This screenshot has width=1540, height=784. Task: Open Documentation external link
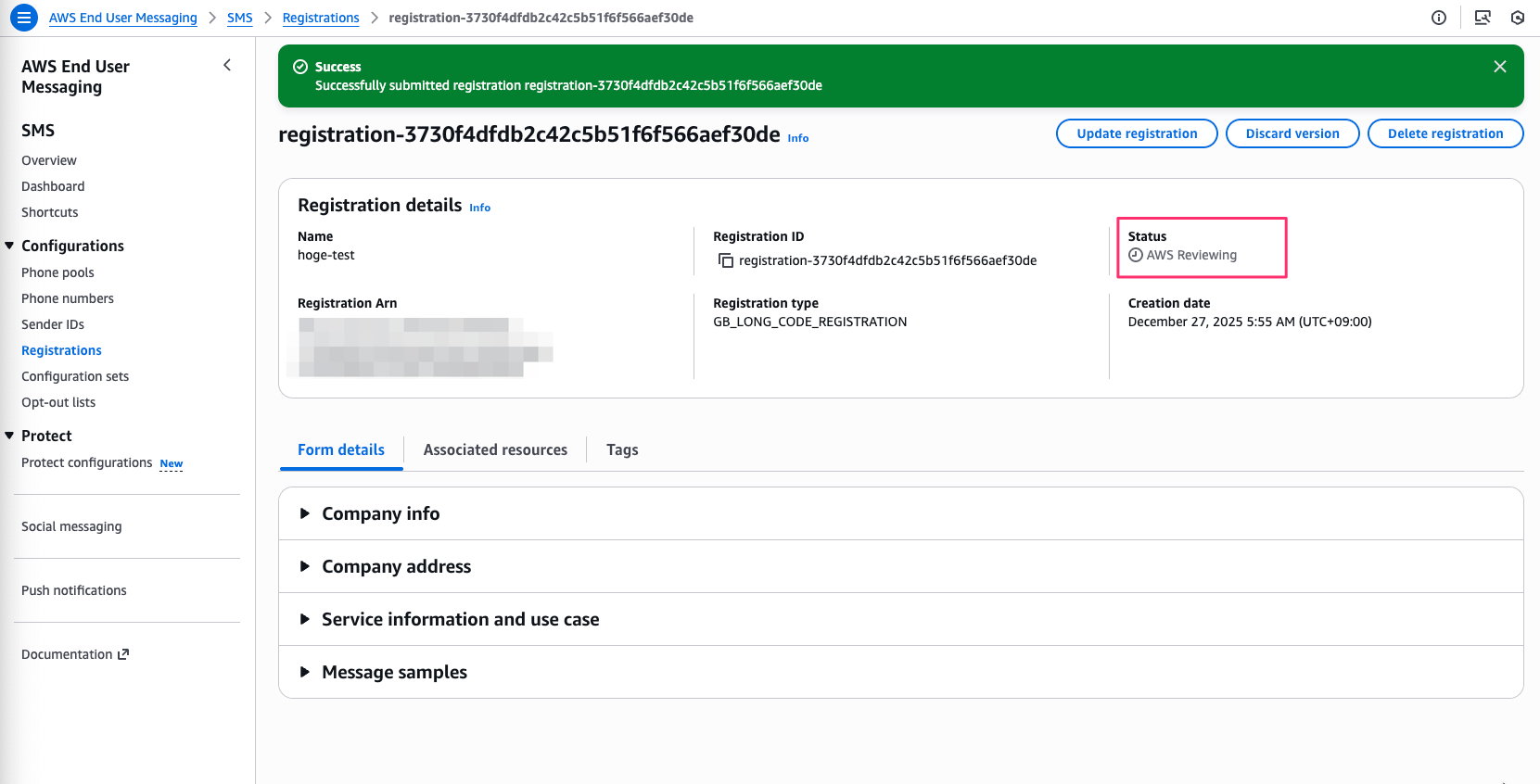pyautogui.click(x=74, y=654)
